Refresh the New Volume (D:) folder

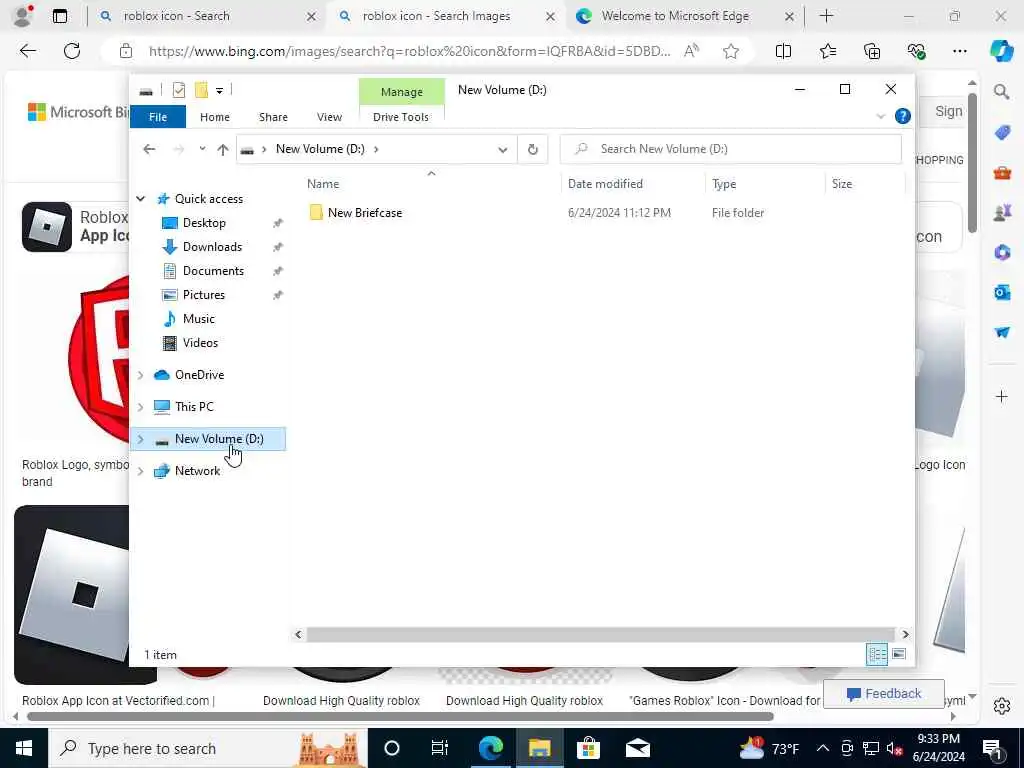click(533, 150)
